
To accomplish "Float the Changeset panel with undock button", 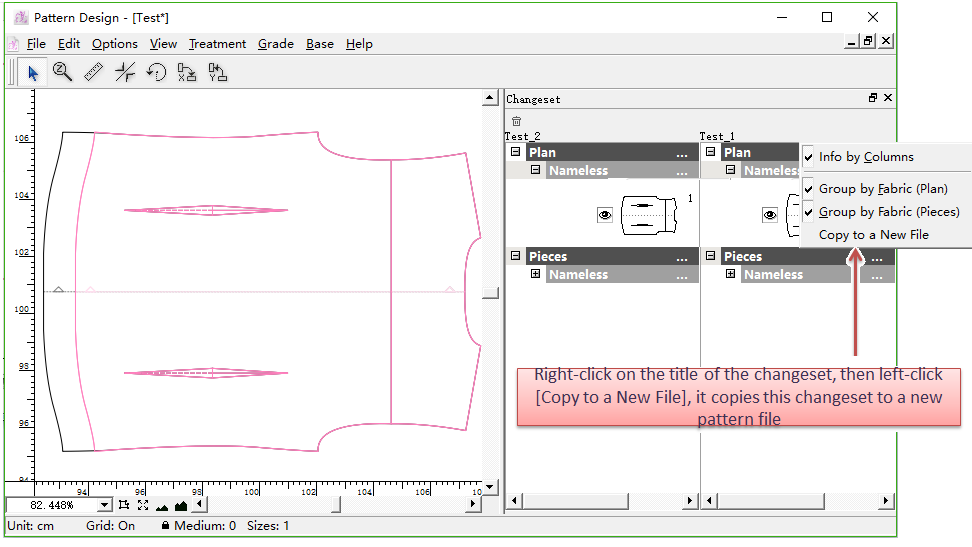I will (x=872, y=98).
